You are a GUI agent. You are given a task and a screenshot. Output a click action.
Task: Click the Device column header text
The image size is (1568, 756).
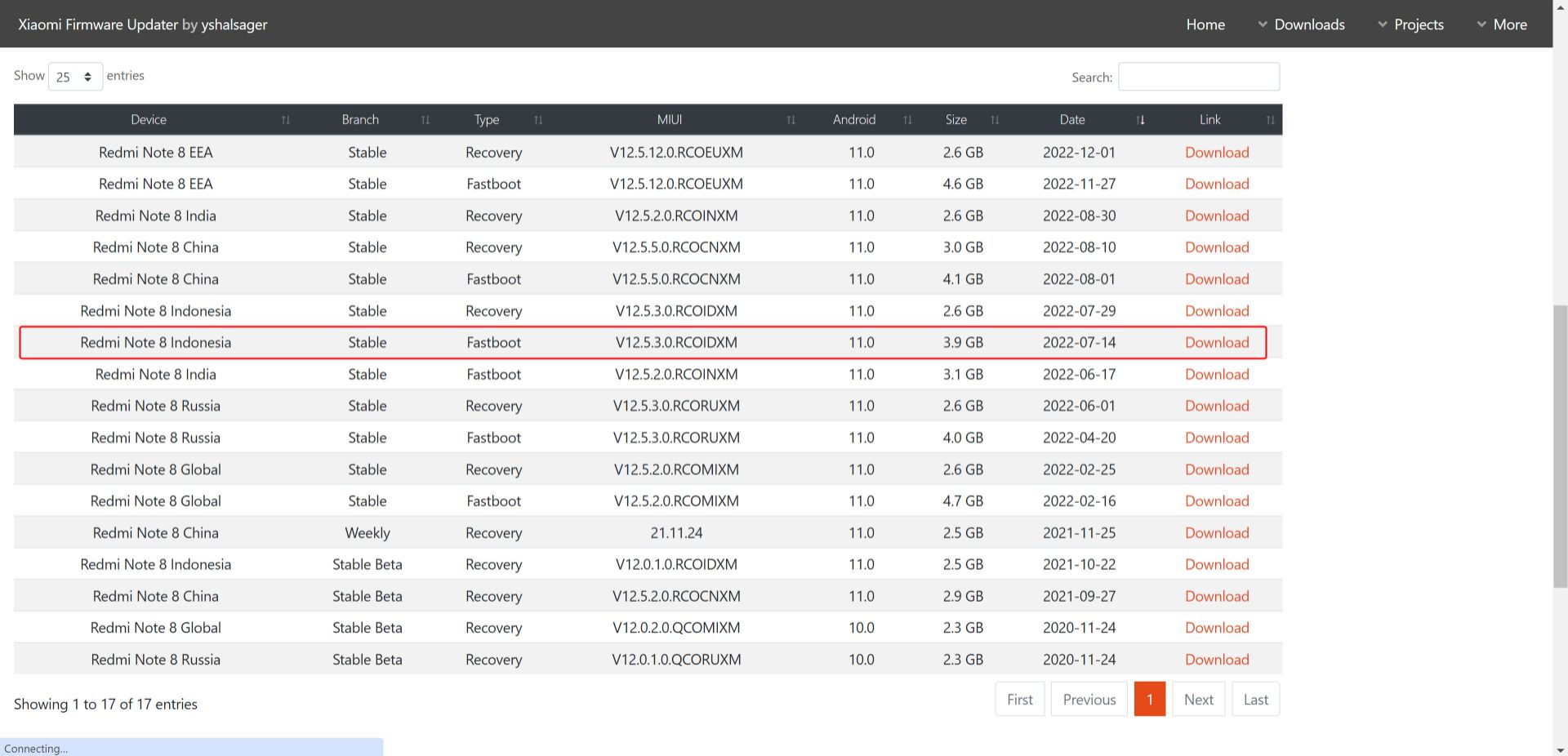[x=149, y=120]
